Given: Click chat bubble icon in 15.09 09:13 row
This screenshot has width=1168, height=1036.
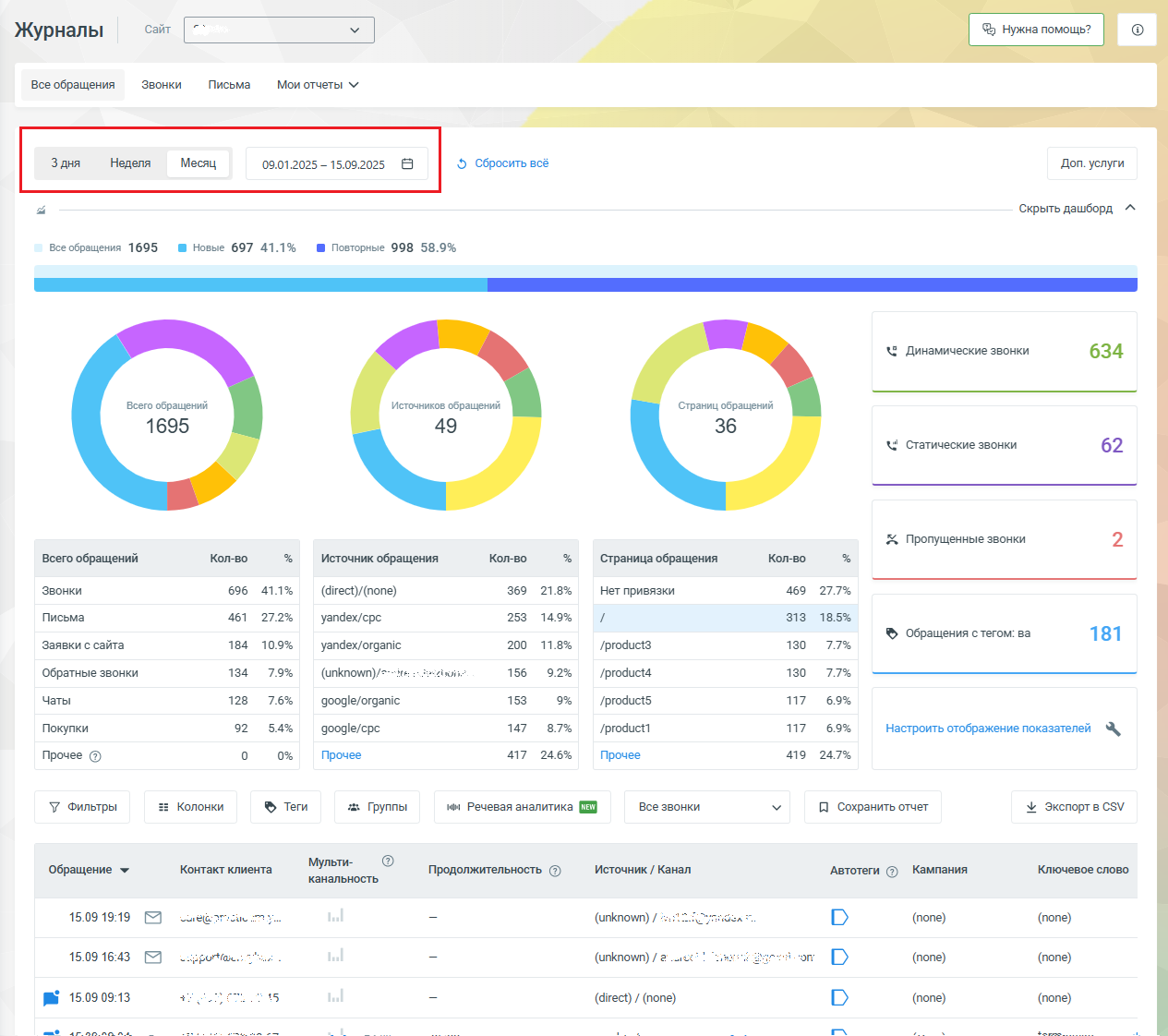Looking at the screenshot, I should 52,998.
